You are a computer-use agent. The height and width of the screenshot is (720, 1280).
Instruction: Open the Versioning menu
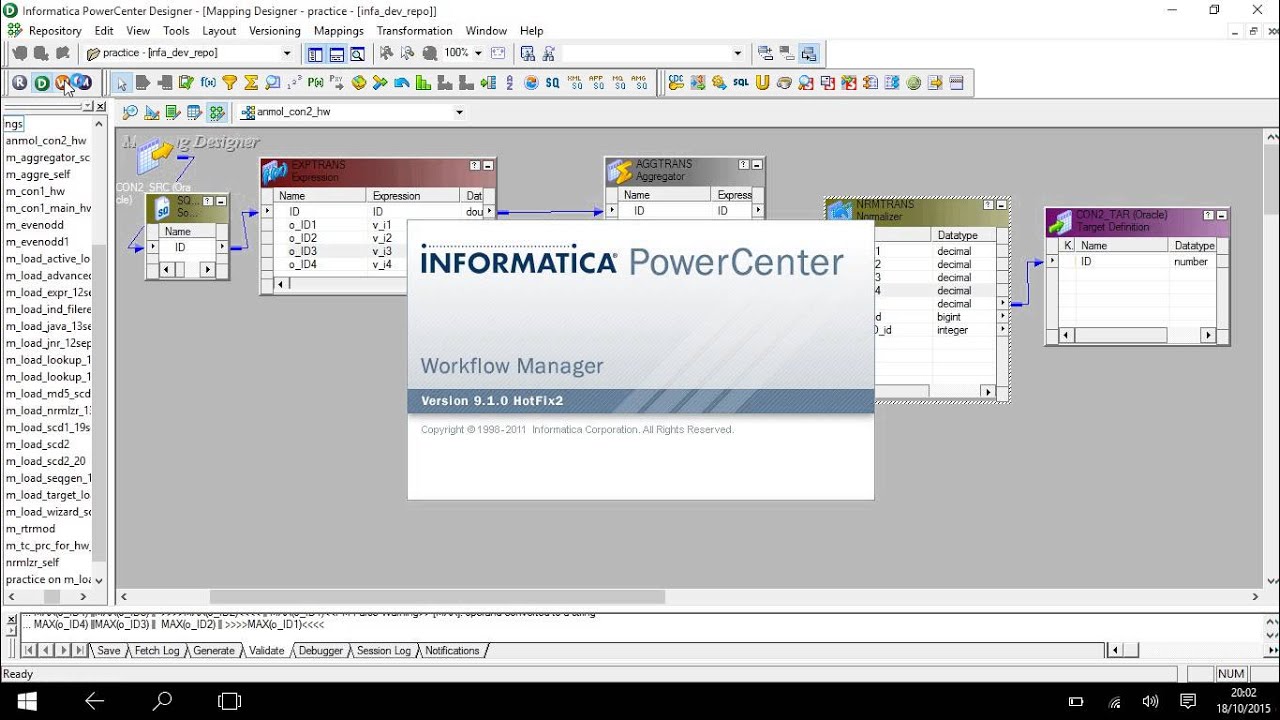pos(275,31)
